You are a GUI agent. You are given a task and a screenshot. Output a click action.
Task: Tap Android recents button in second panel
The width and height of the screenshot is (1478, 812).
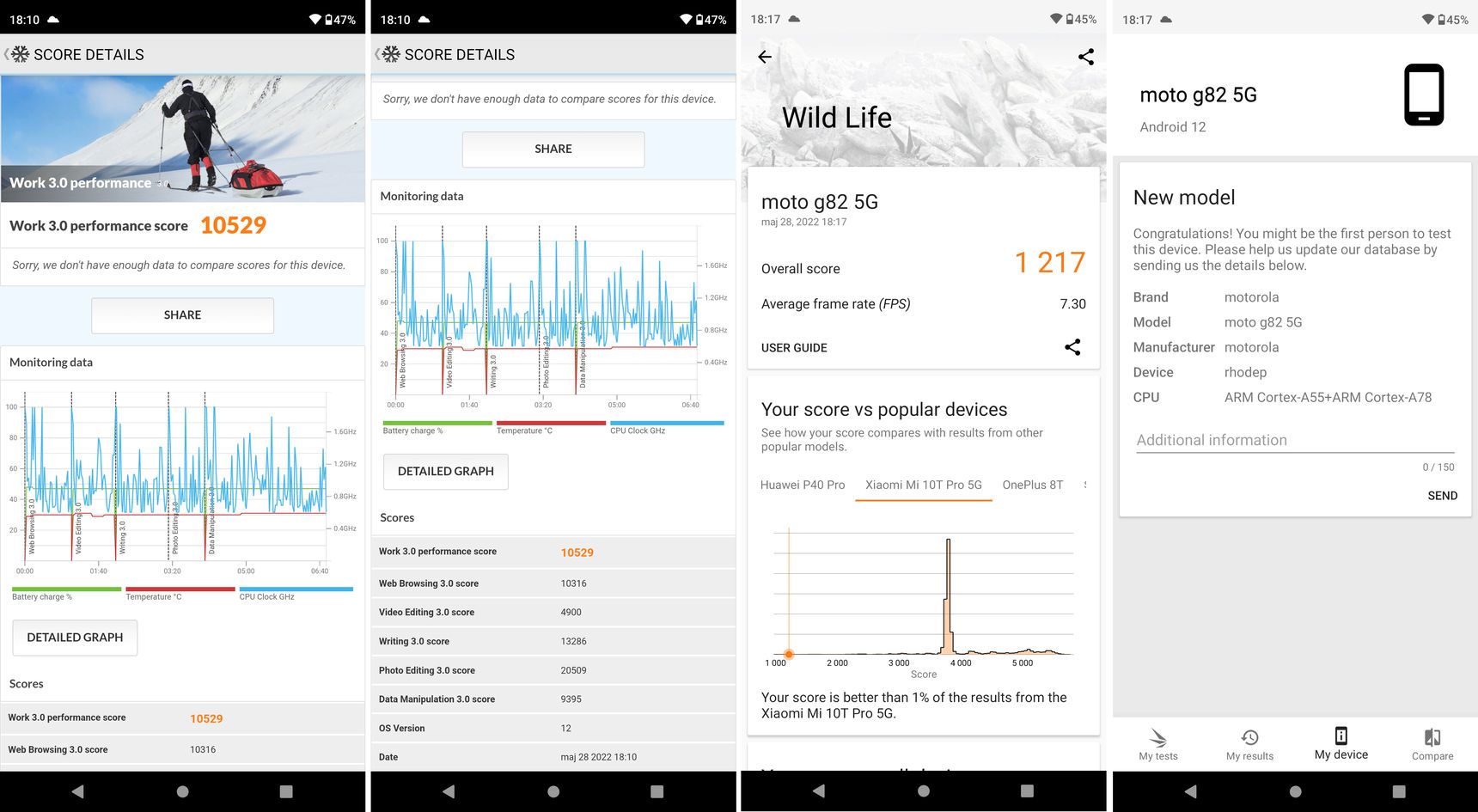(657, 791)
